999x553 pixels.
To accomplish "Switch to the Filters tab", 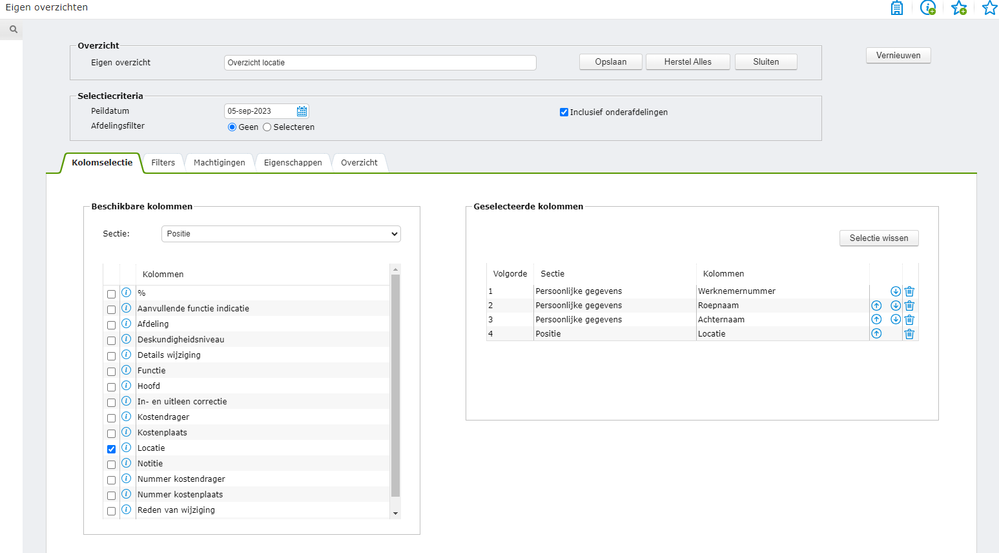I will coord(163,162).
